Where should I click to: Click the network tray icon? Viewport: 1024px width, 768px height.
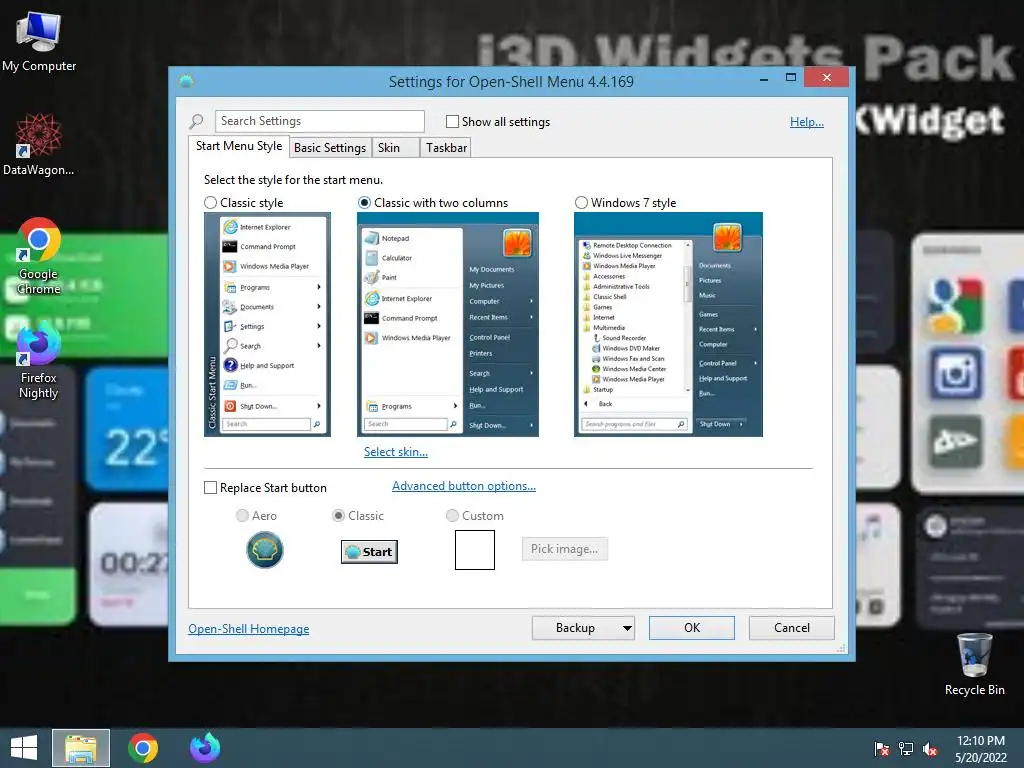[x=906, y=748]
